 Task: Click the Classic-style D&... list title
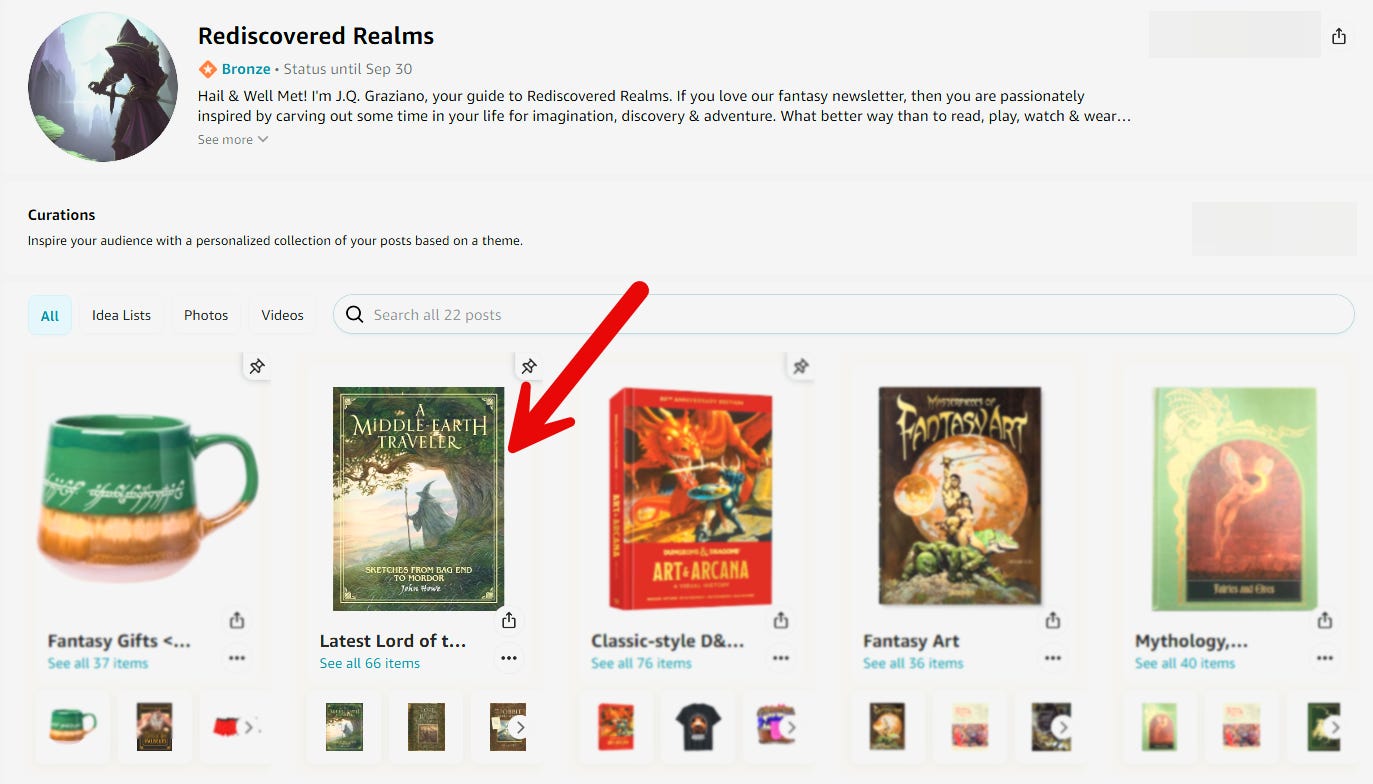[667, 641]
